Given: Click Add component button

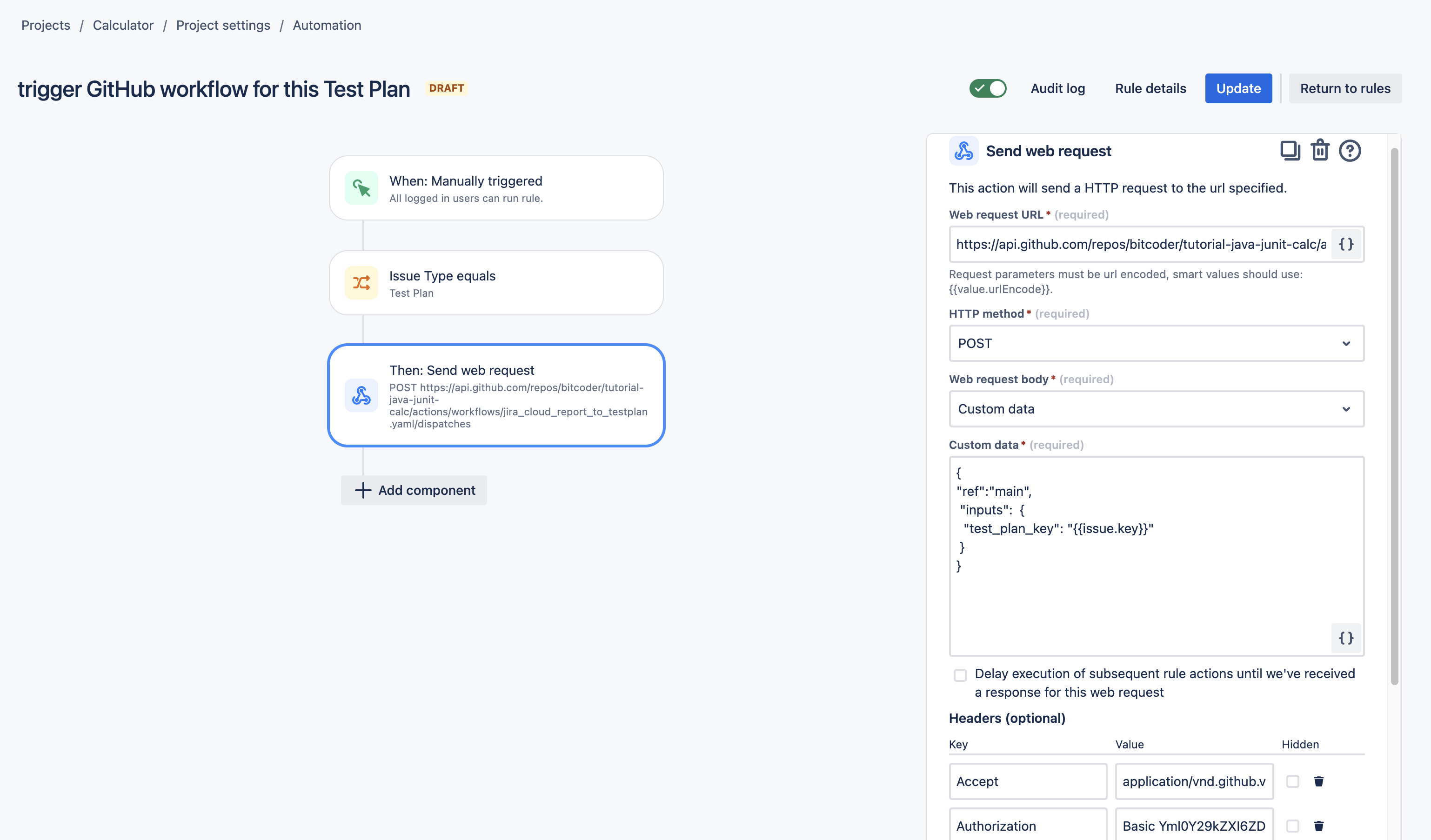Looking at the screenshot, I should [414, 490].
